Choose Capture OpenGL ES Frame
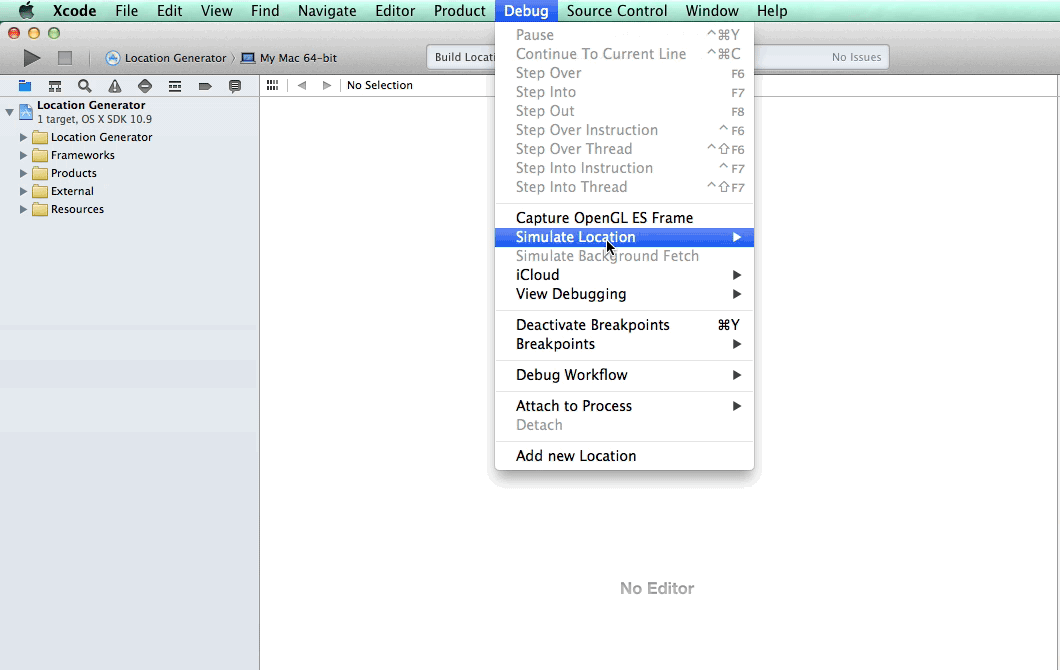Viewport: 1060px width, 670px height. point(624,218)
